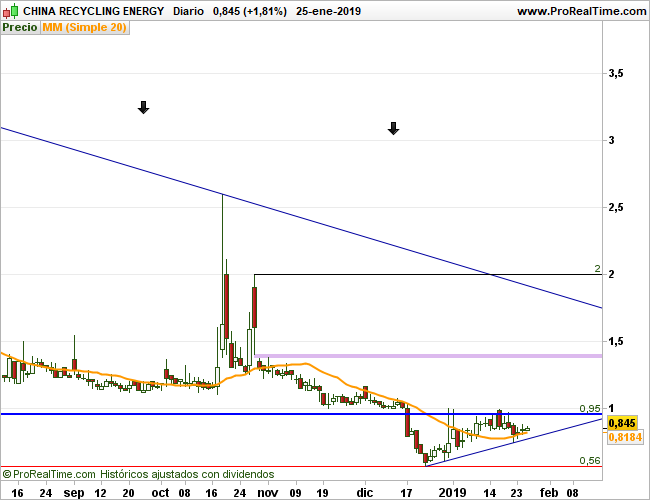
Task: Select the red horizontal 0,56 support line
Action: point(301,466)
